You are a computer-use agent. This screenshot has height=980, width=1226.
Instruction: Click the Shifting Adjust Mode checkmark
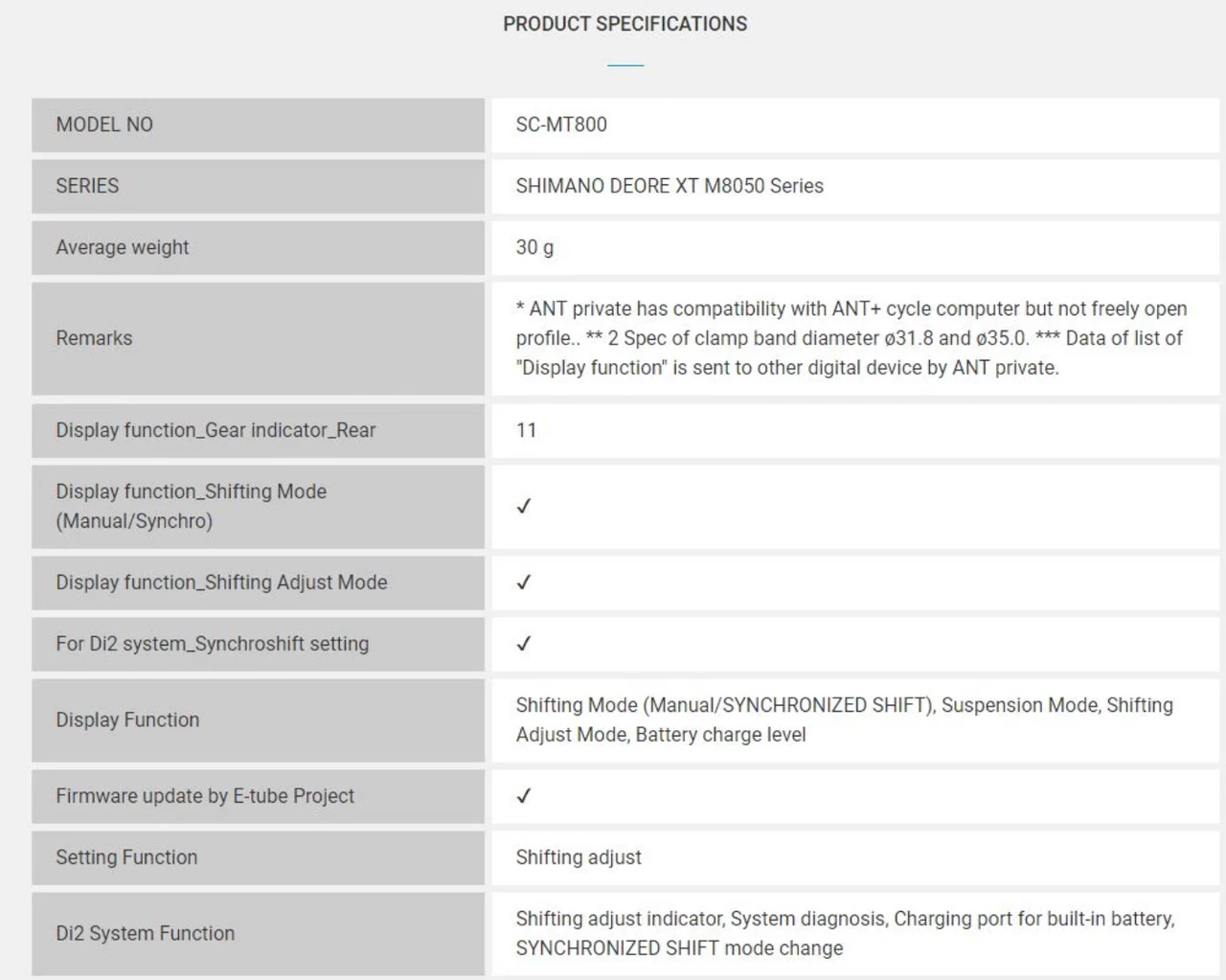point(523,582)
